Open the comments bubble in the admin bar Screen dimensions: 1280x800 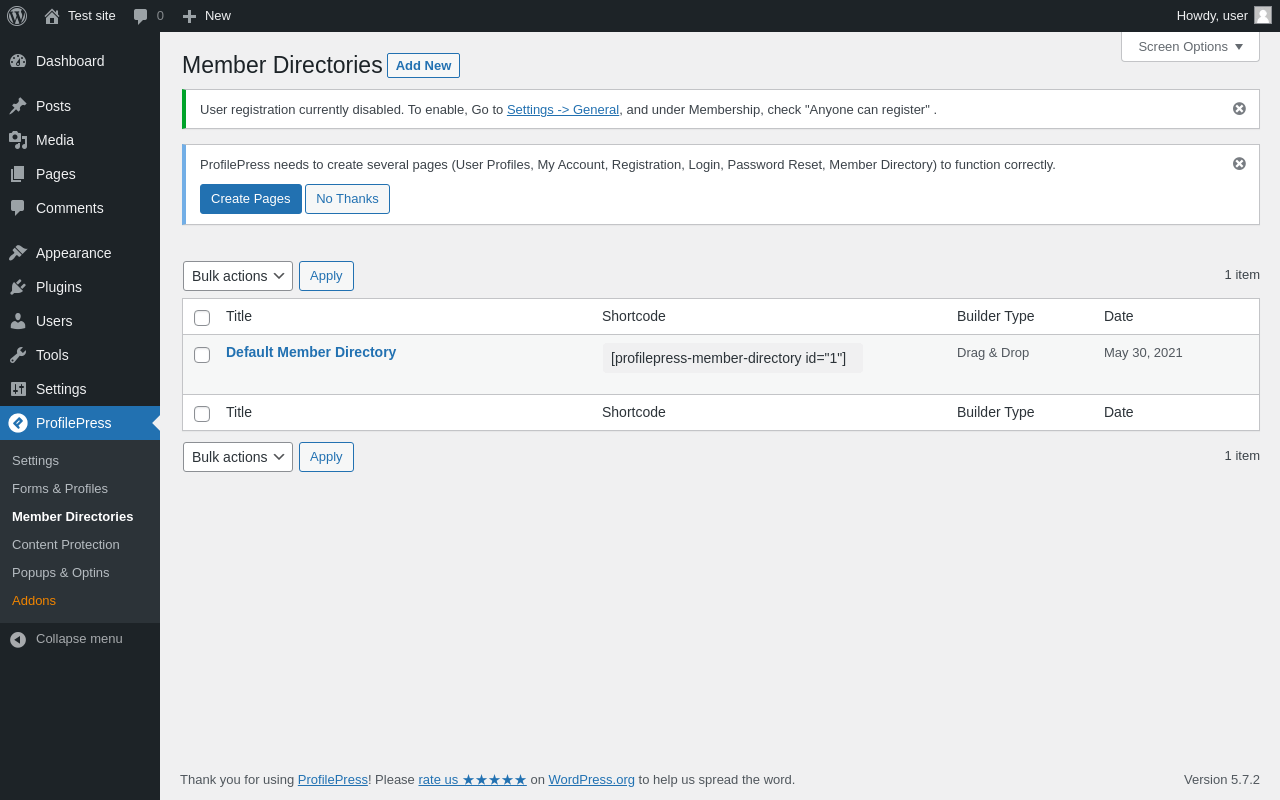coord(141,16)
